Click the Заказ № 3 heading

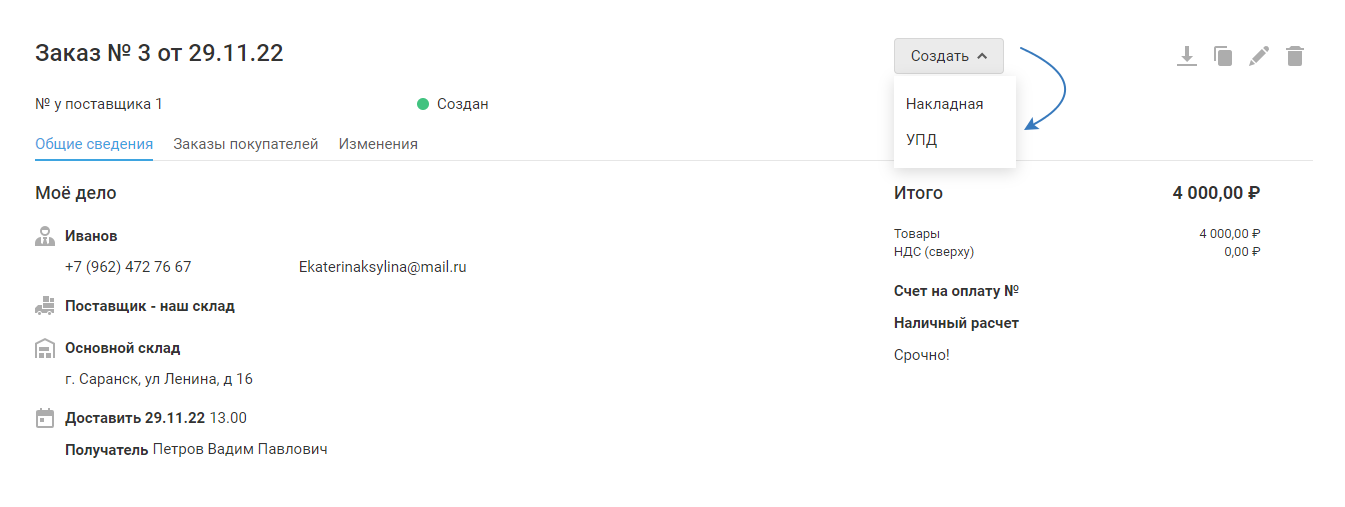point(159,53)
